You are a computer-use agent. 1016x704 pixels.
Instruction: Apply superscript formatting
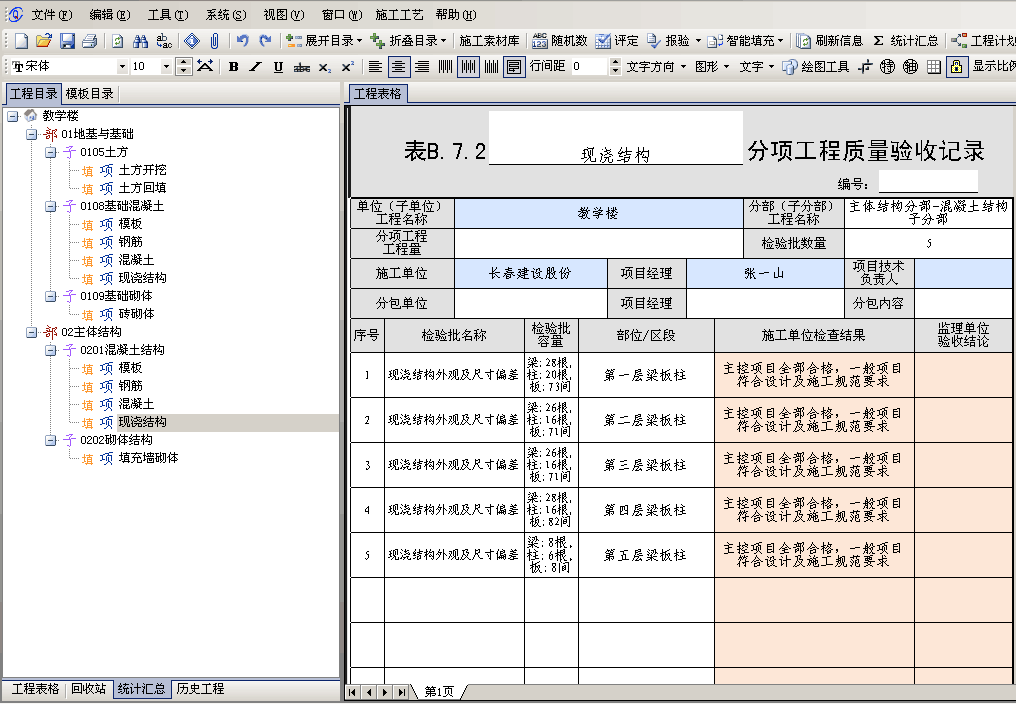(x=348, y=67)
